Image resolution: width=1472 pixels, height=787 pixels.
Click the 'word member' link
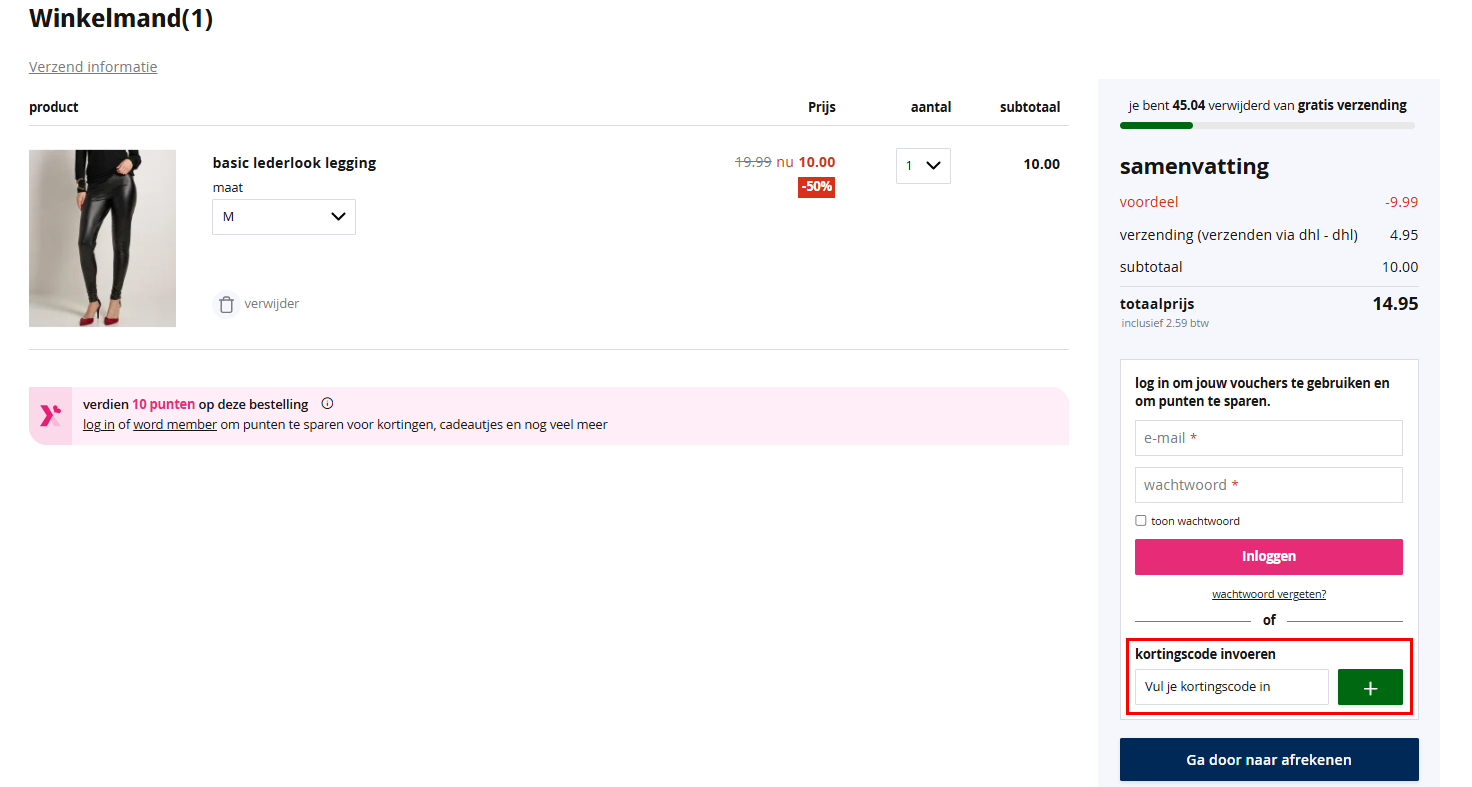pos(175,424)
